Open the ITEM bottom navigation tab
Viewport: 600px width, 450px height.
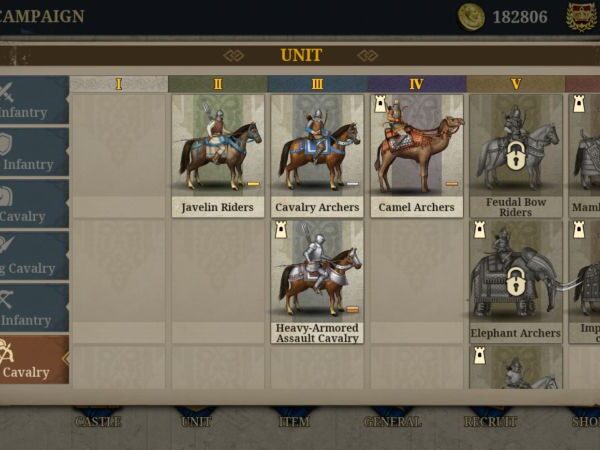[294, 420]
